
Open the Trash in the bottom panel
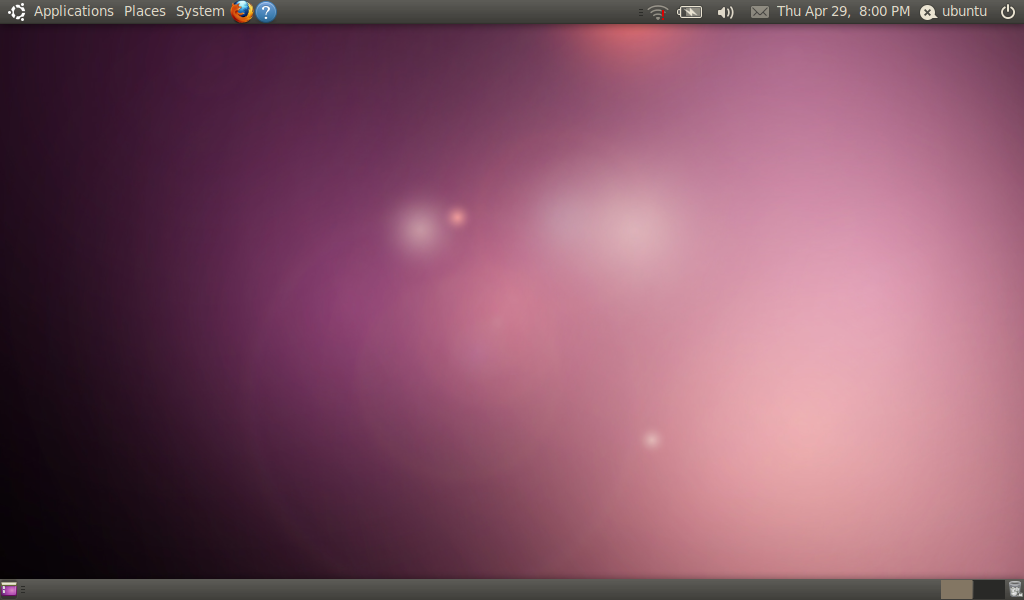(x=1015, y=590)
